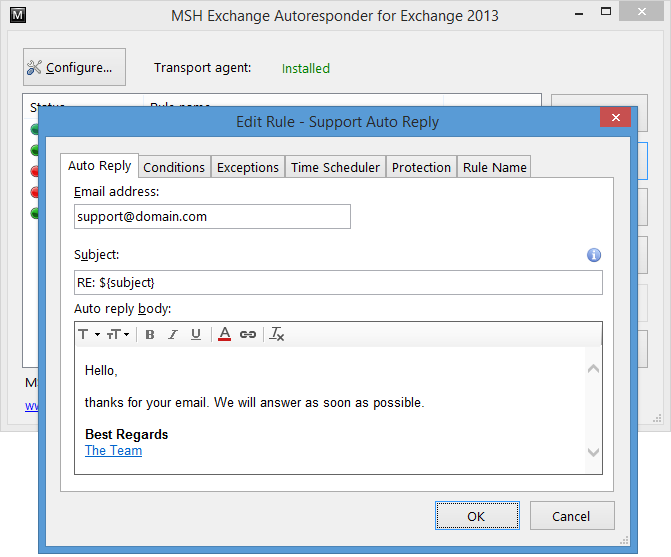Confirm the rule with OK
The height and width of the screenshot is (557, 671).
477,516
